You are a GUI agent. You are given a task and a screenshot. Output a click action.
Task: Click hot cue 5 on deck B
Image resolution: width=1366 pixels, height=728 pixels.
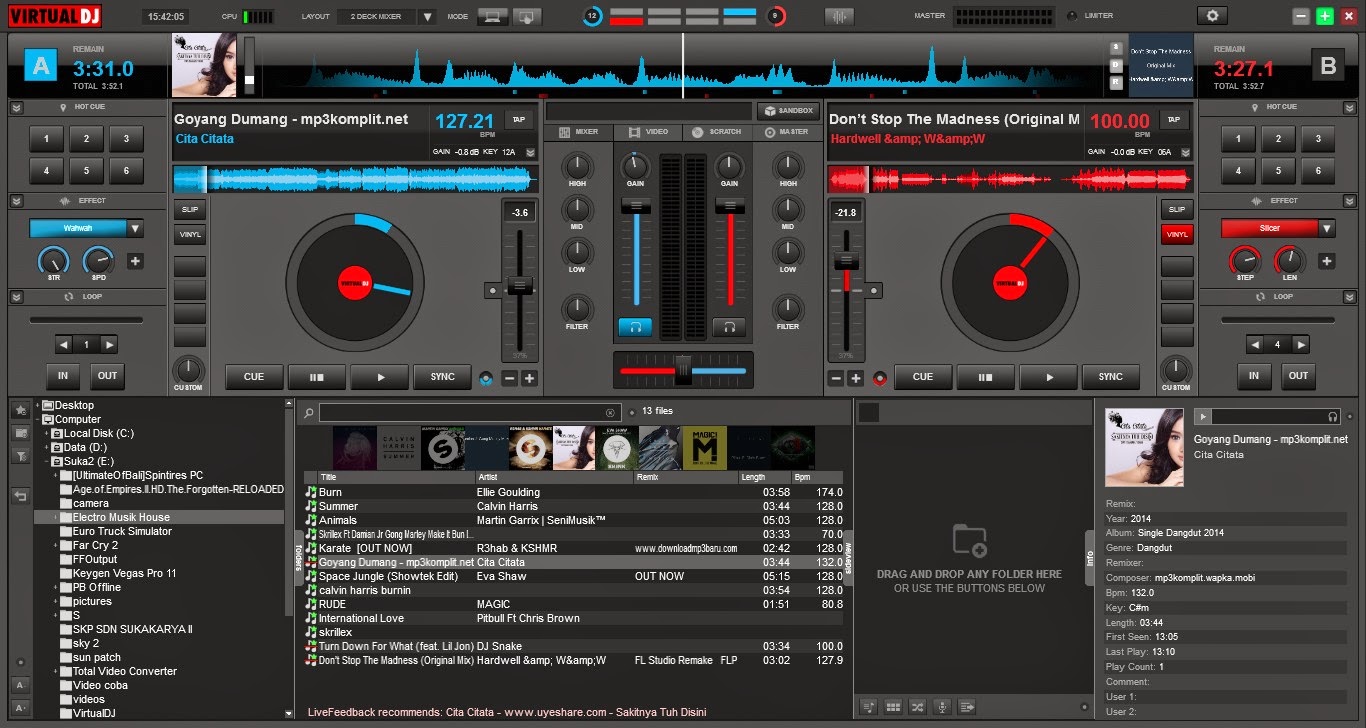coord(1278,171)
